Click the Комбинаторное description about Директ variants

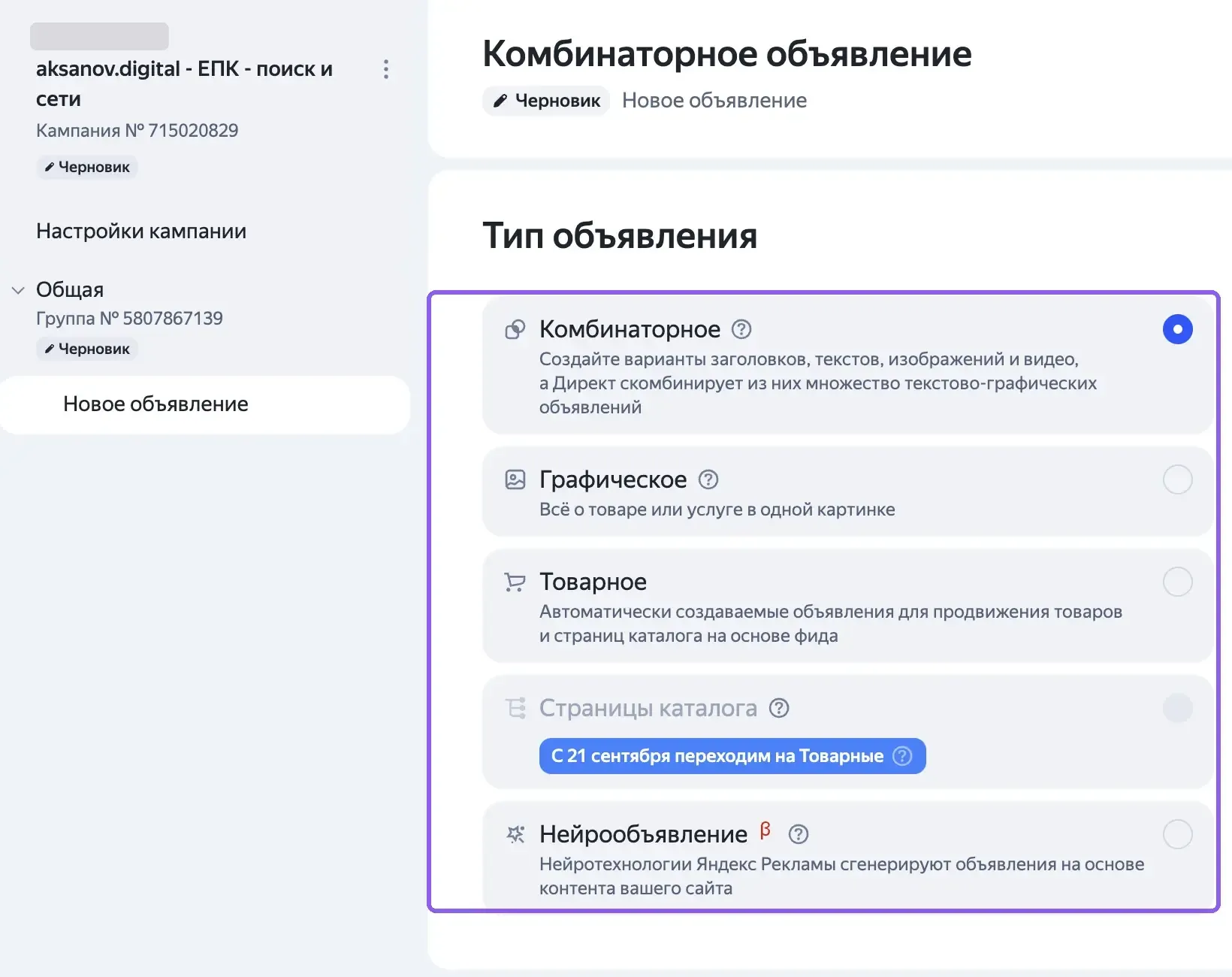818,383
